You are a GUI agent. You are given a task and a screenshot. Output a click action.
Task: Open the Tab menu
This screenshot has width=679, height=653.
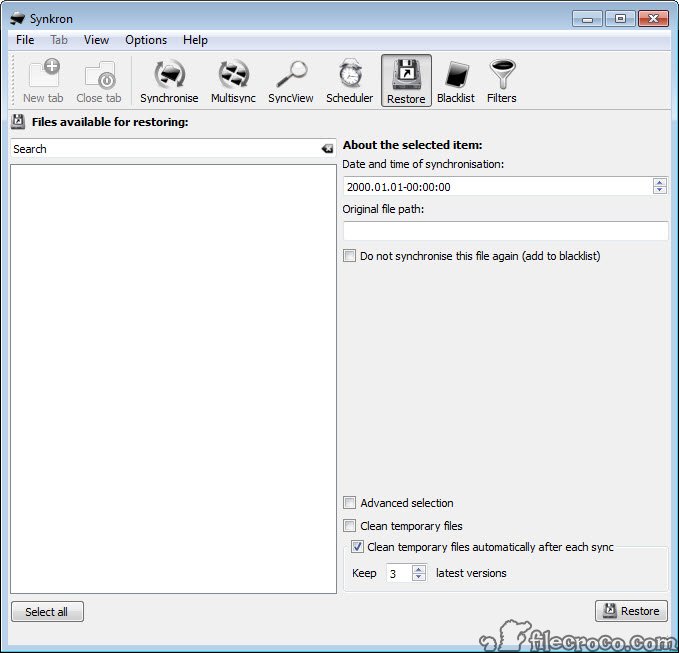[x=59, y=40]
